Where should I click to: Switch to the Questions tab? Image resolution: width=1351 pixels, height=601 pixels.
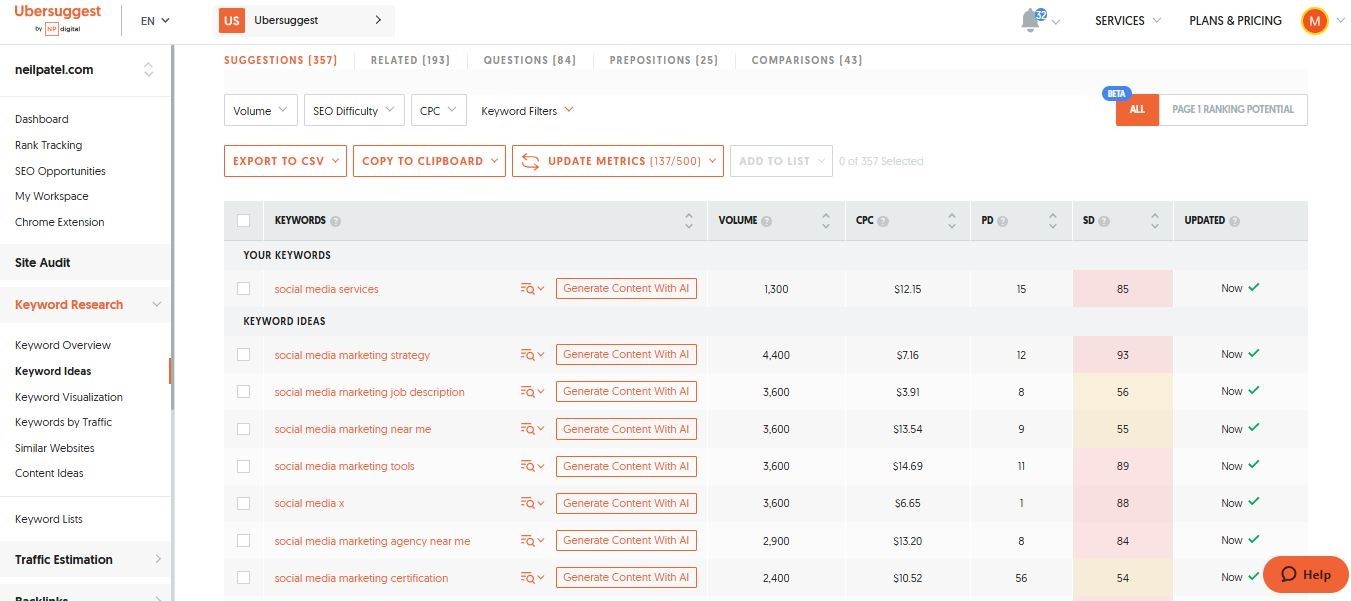point(529,60)
